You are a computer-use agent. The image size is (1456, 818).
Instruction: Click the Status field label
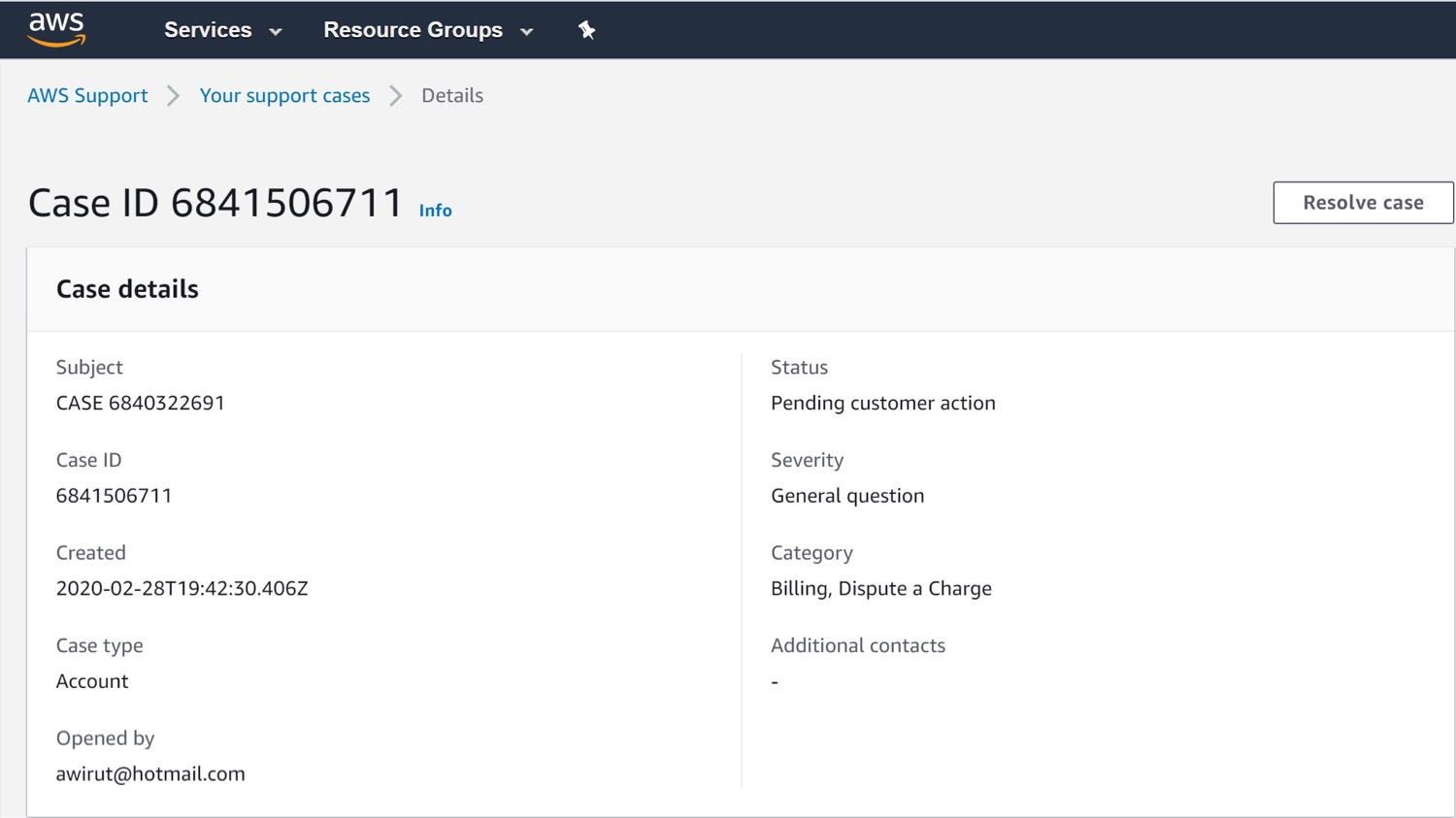tap(799, 368)
